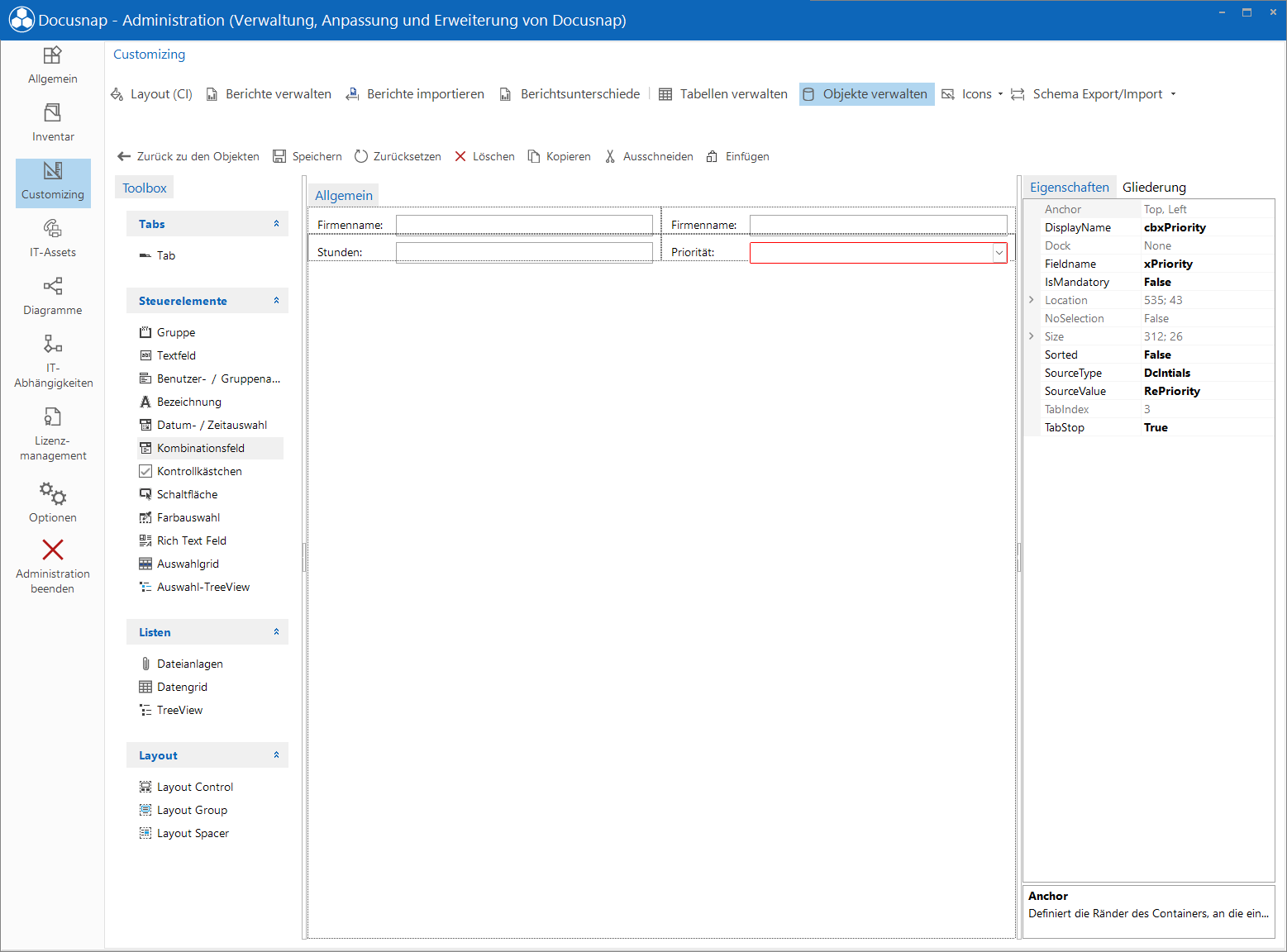This screenshot has width=1287, height=952.
Task: Expand the Location property row
Action: (x=1032, y=300)
